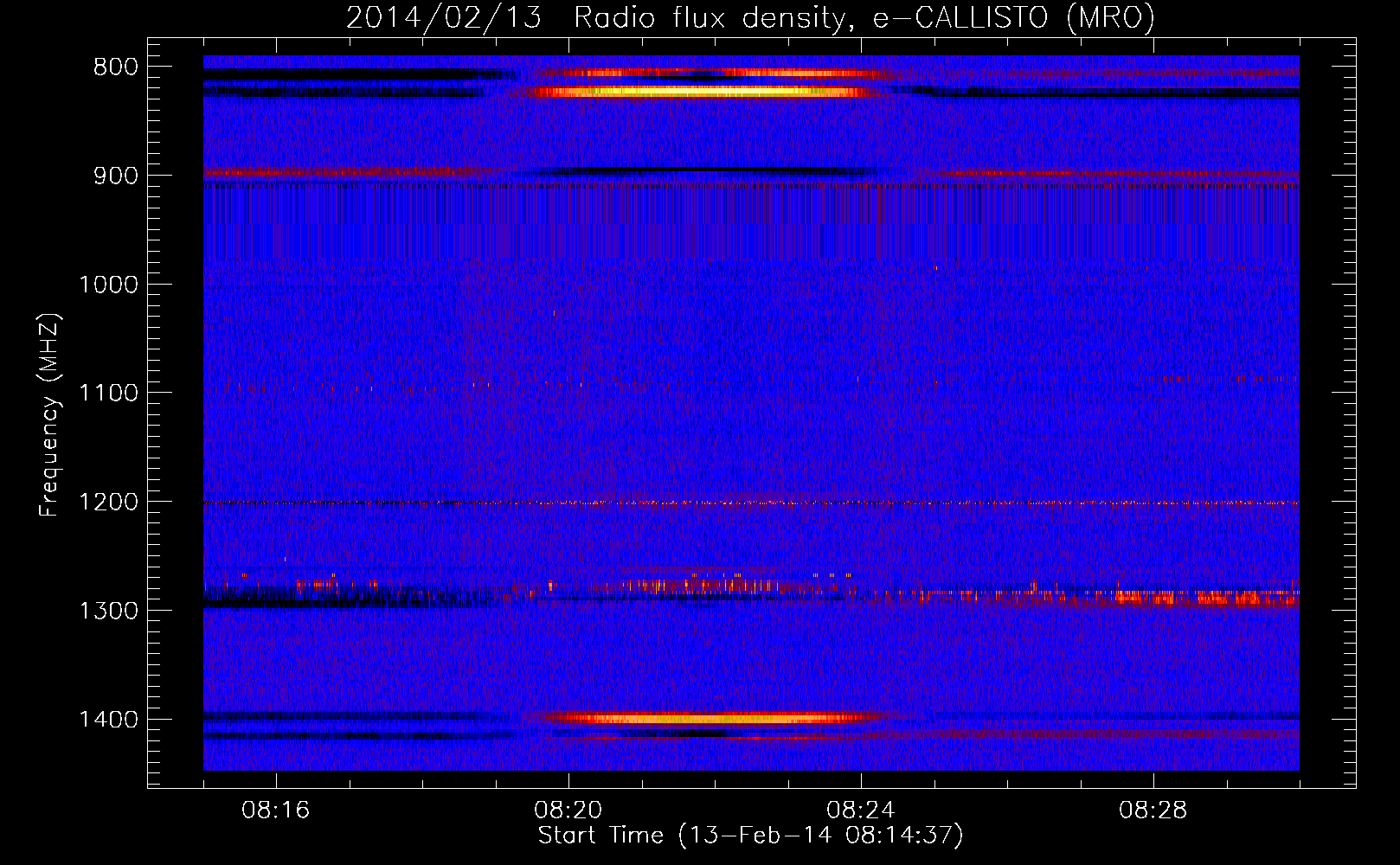Viewport: 1400px width, 865px height.
Task: Click the 1300 frequency tick label
Action: pos(108,611)
